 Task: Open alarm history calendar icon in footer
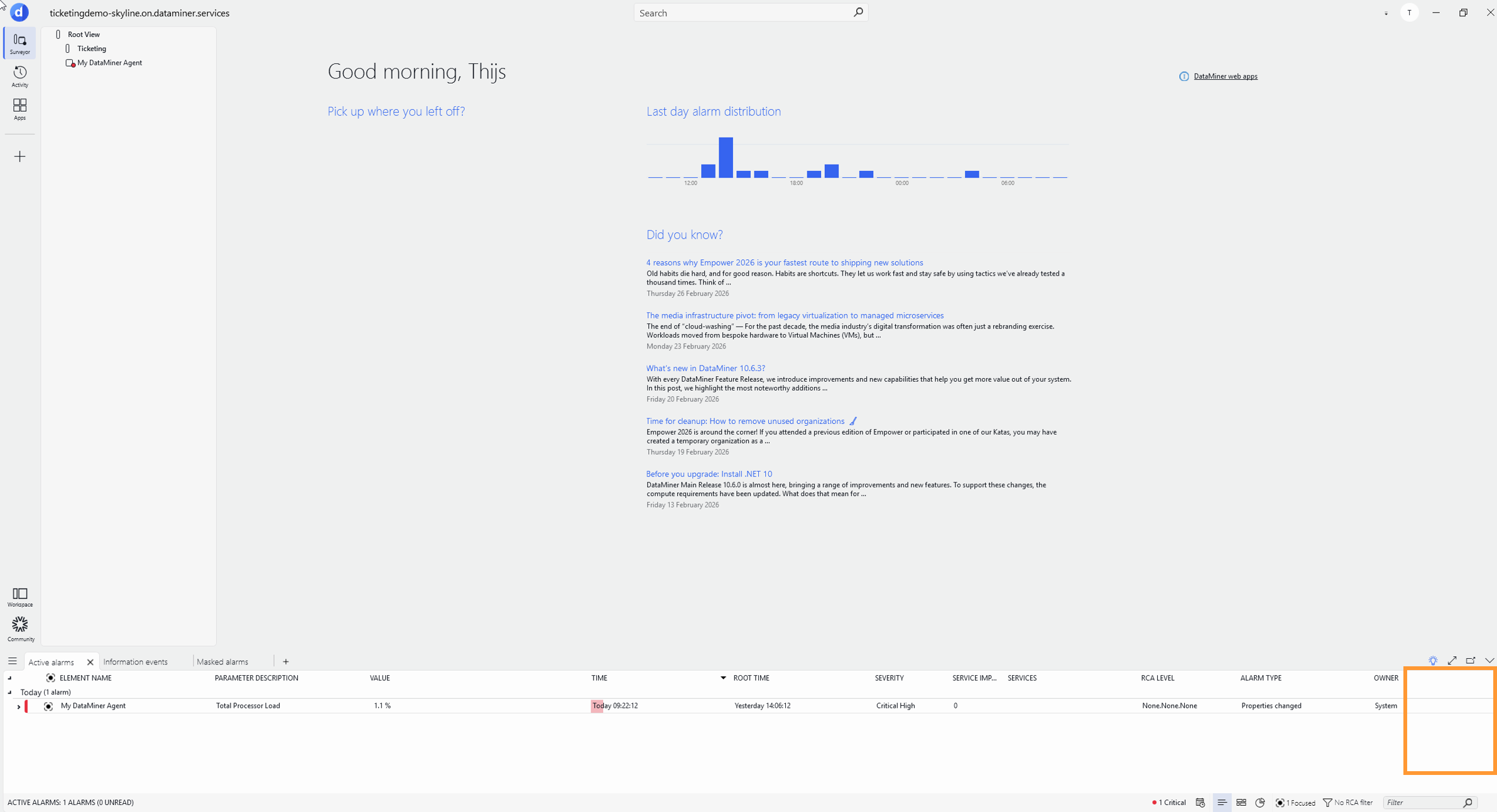[1200, 803]
